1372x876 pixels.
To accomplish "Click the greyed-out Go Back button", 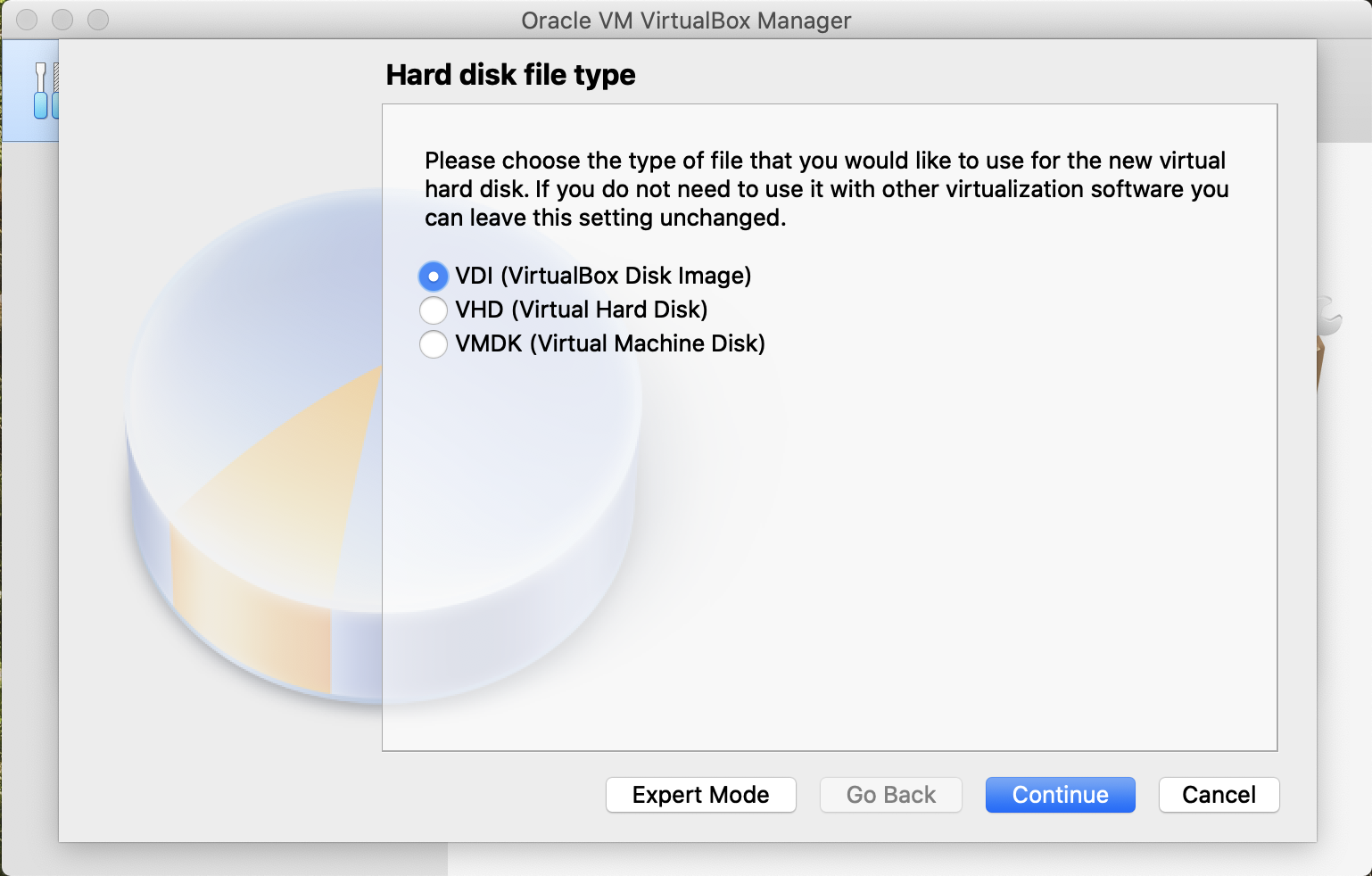I will 890,795.
